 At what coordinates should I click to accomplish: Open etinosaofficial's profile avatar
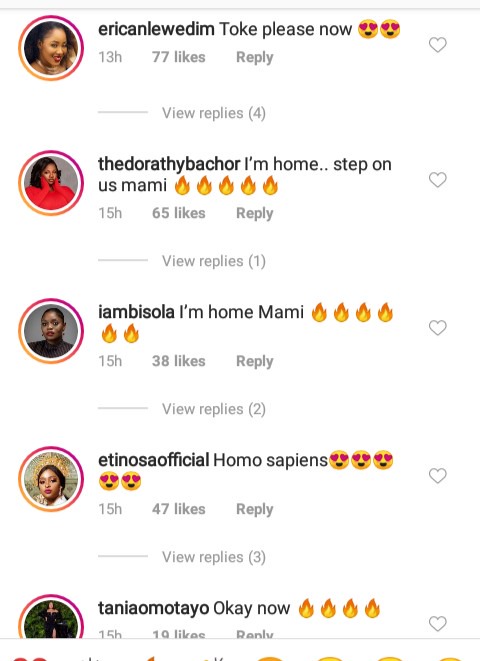tap(51, 479)
